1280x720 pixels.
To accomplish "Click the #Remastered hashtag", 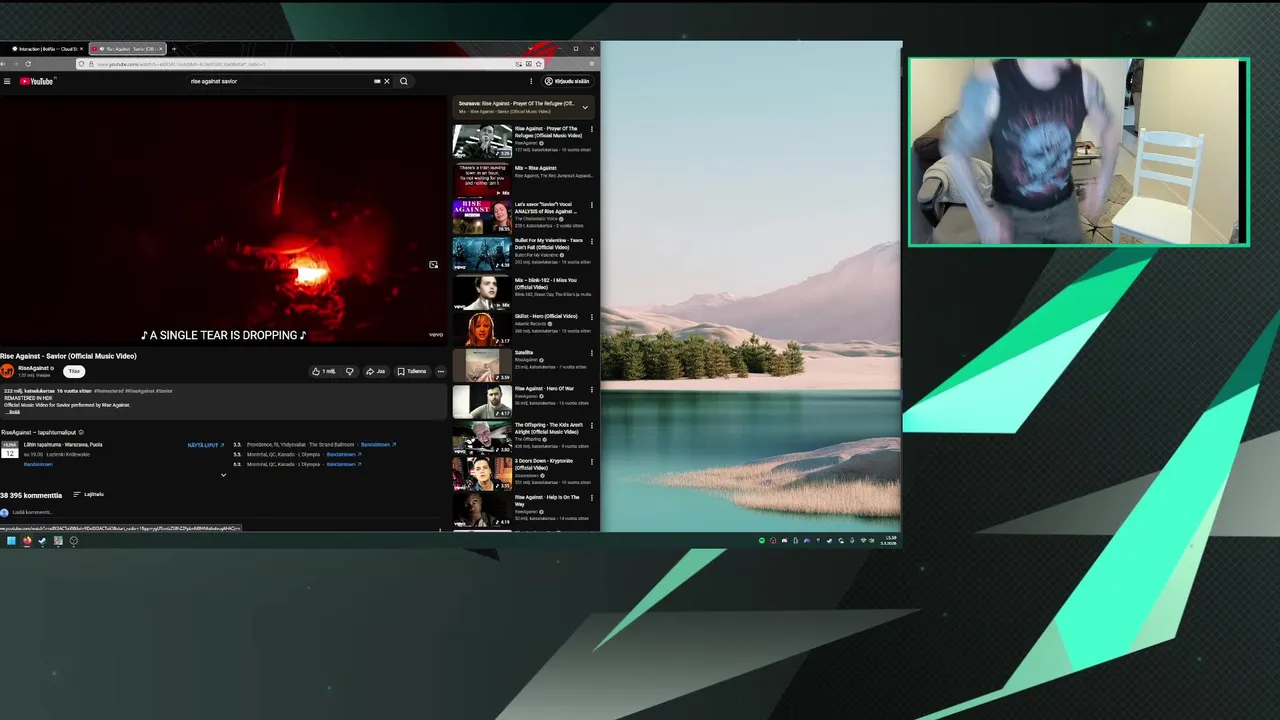I will pos(108,391).
